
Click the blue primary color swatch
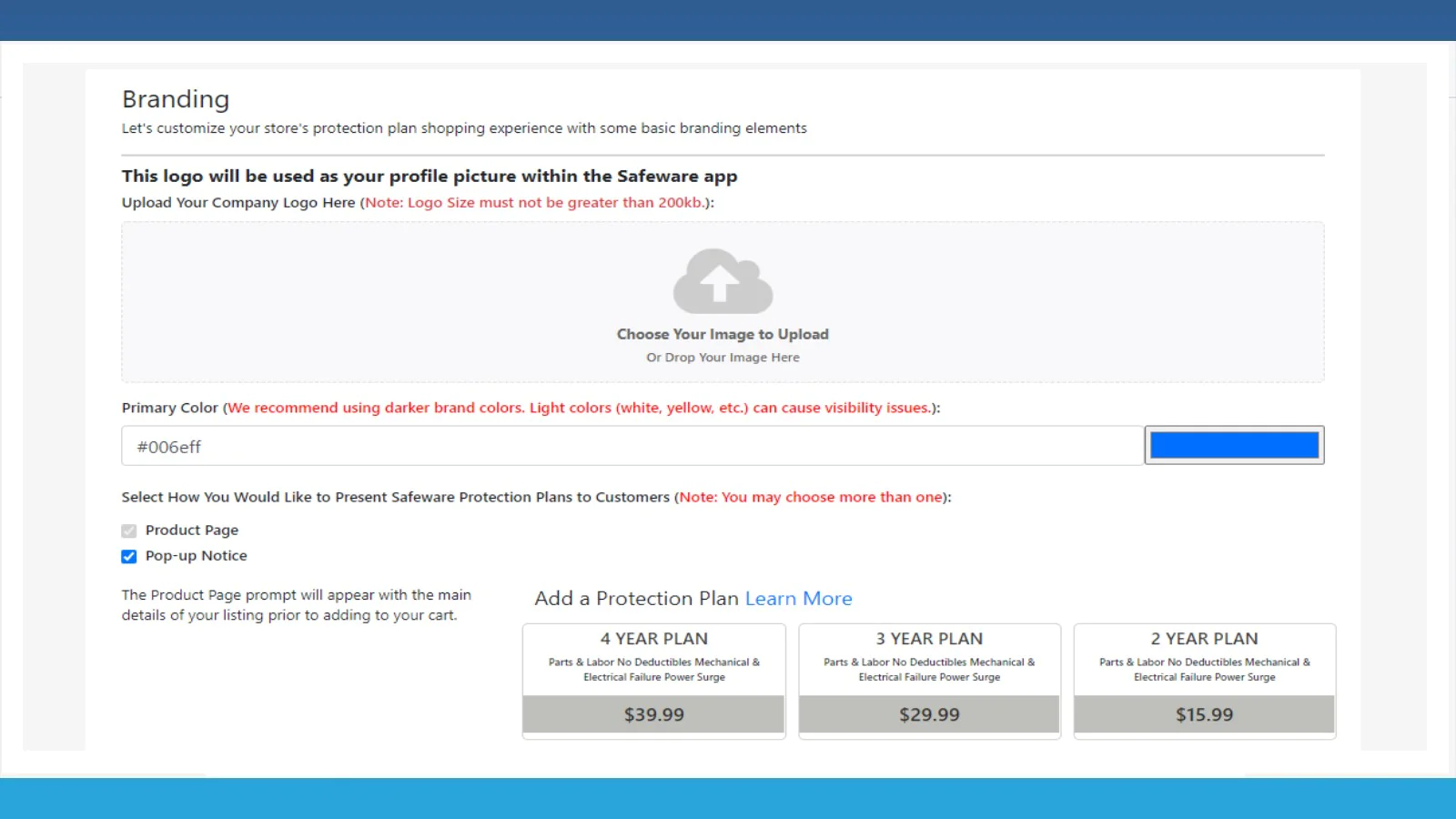pos(1234,444)
